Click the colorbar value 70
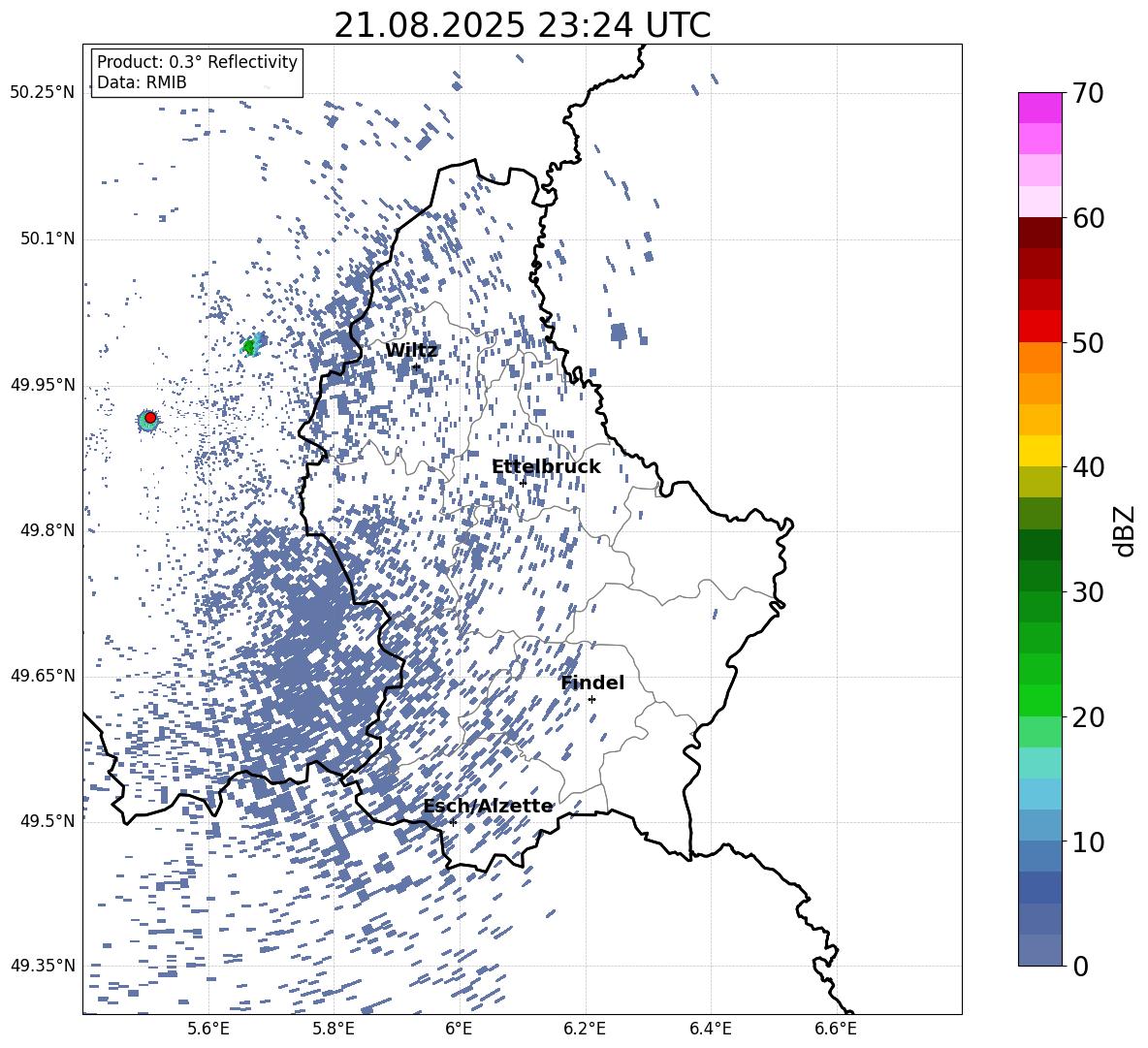1148x1048 pixels. [x=1088, y=93]
